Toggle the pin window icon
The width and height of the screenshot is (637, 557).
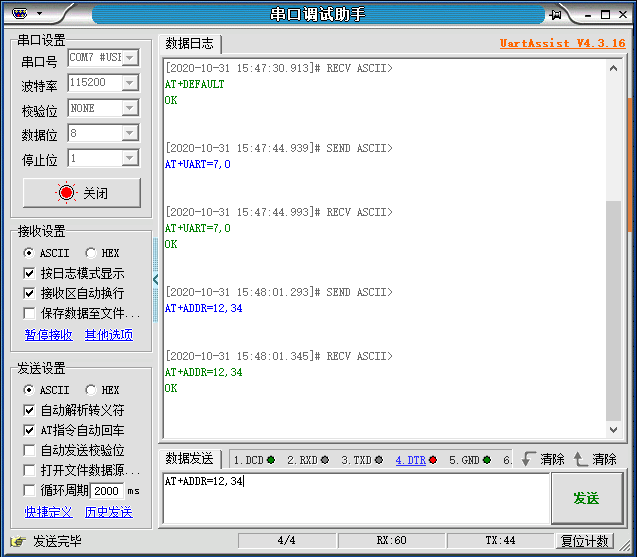[x=555, y=15]
